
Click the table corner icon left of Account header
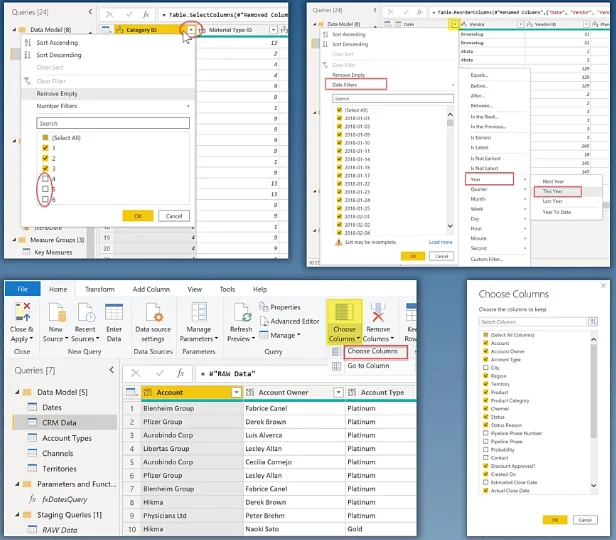tap(131, 392)
